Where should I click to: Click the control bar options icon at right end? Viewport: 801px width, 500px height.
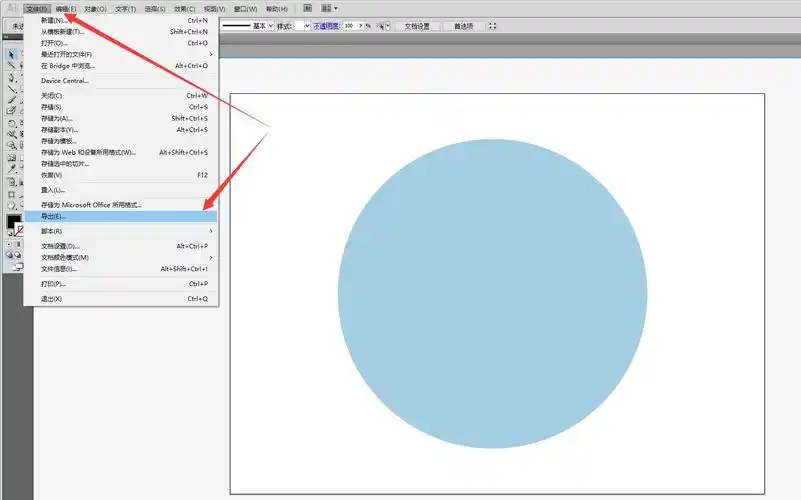tap(492, 26)
